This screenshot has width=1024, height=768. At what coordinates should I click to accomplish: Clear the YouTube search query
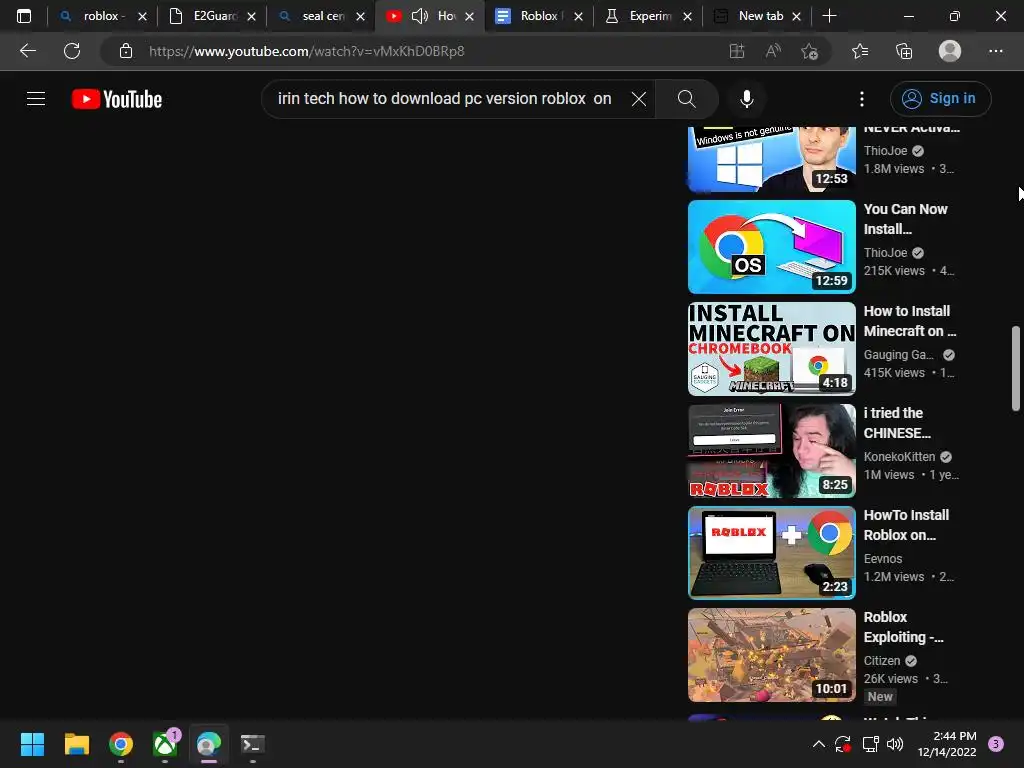(639, 99)
